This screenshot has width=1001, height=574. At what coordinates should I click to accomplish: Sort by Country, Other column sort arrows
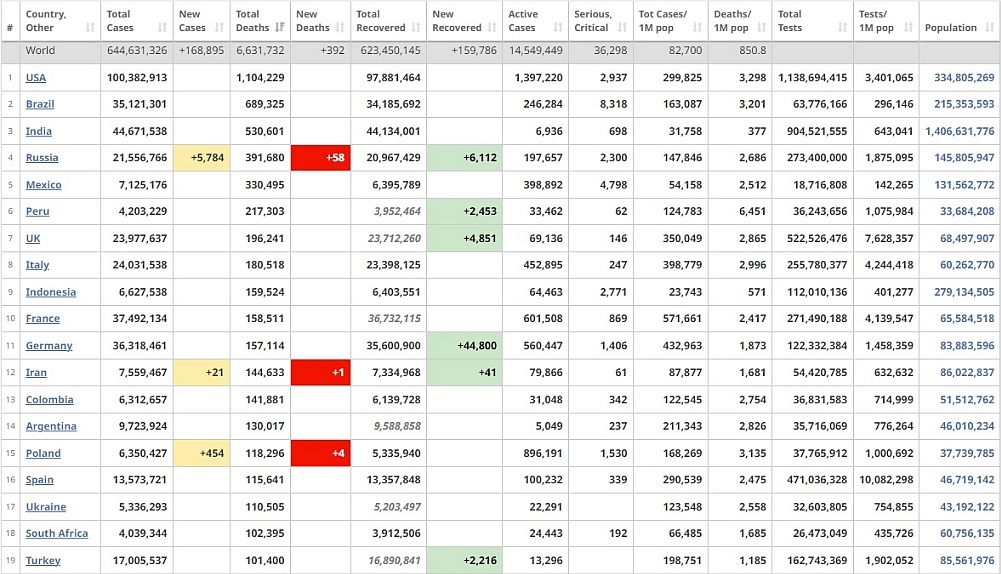tap(90, 27)
